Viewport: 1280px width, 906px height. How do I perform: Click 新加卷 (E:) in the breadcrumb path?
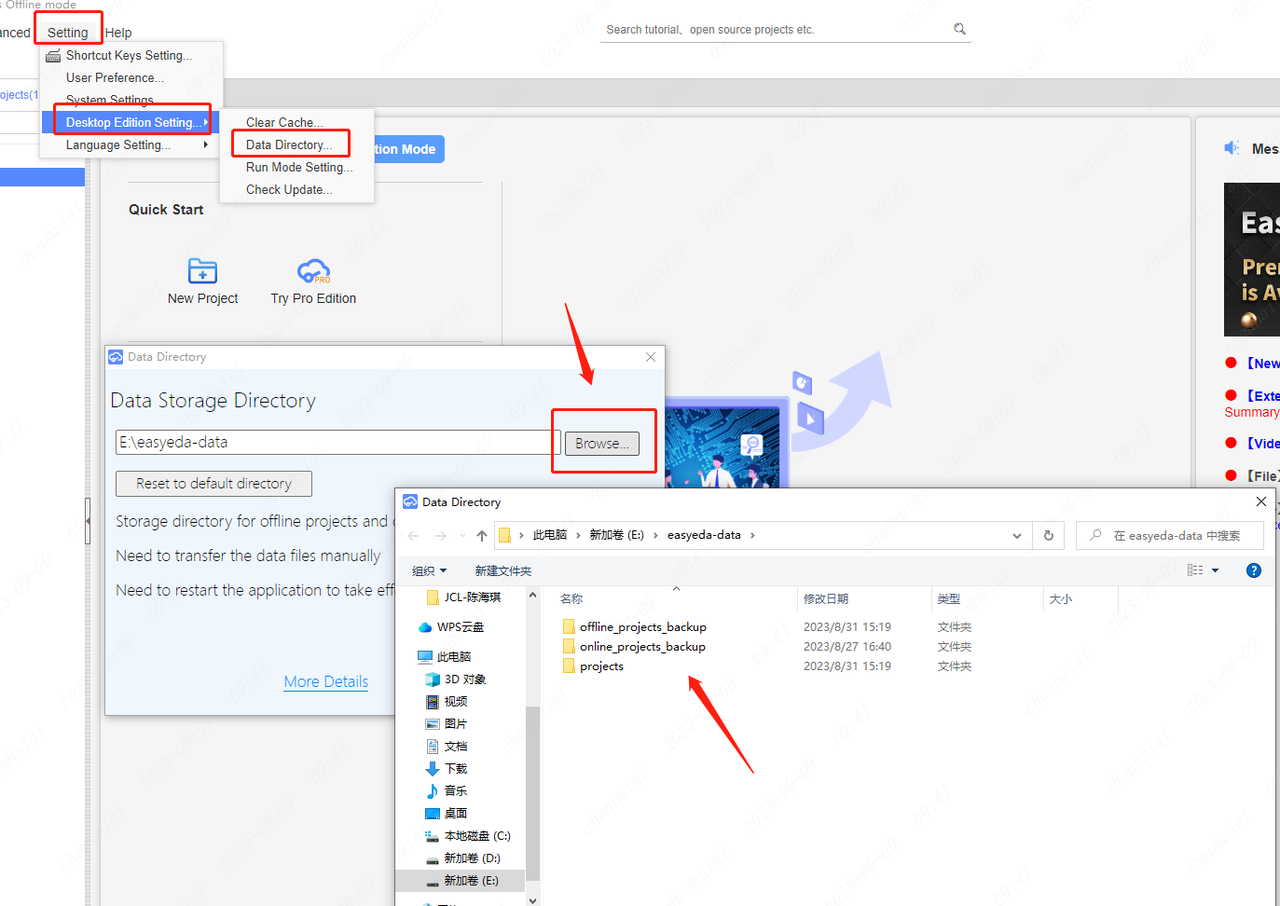618,535
